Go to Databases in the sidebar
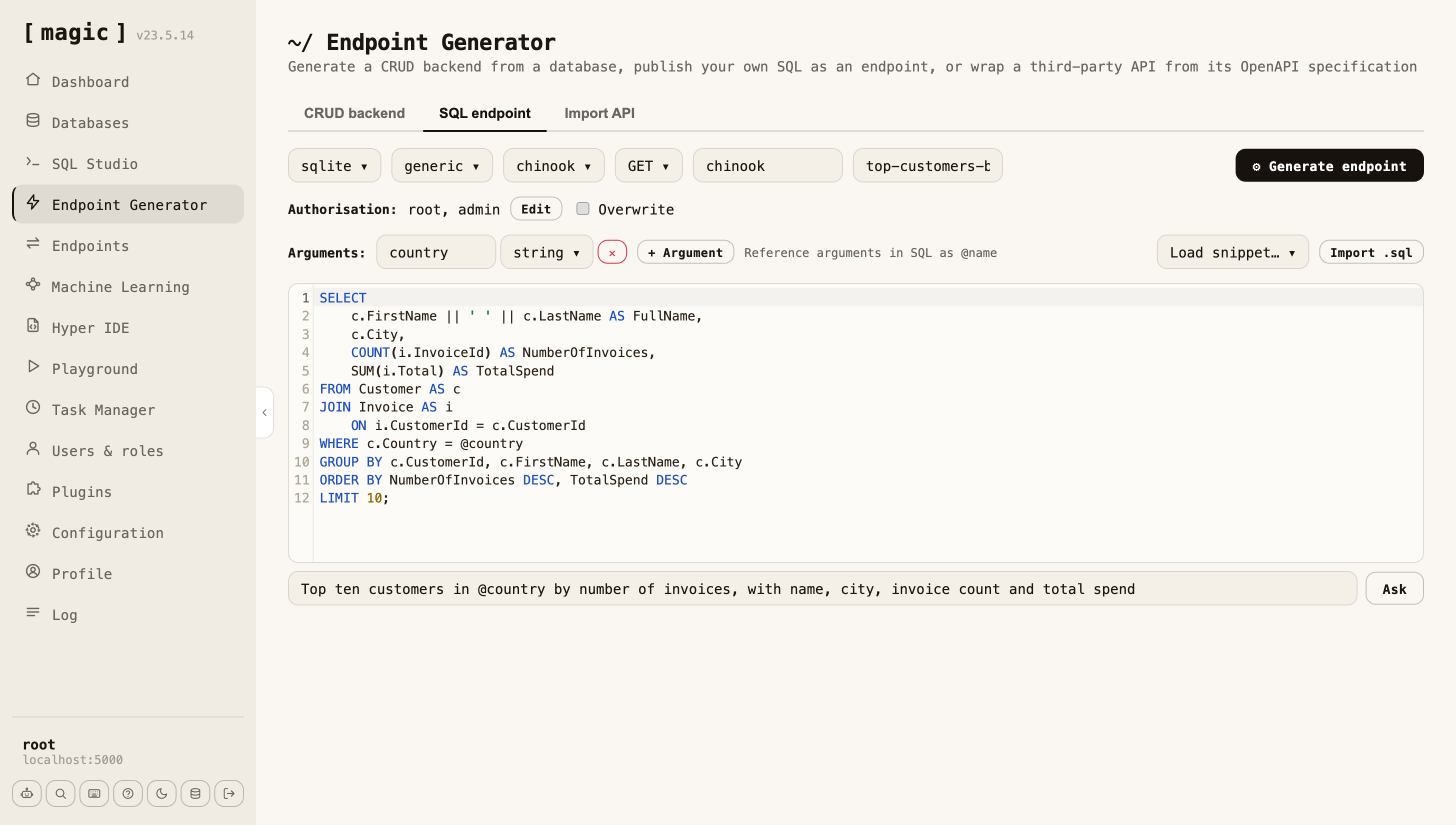1456x825 pixels. [128, 122]
